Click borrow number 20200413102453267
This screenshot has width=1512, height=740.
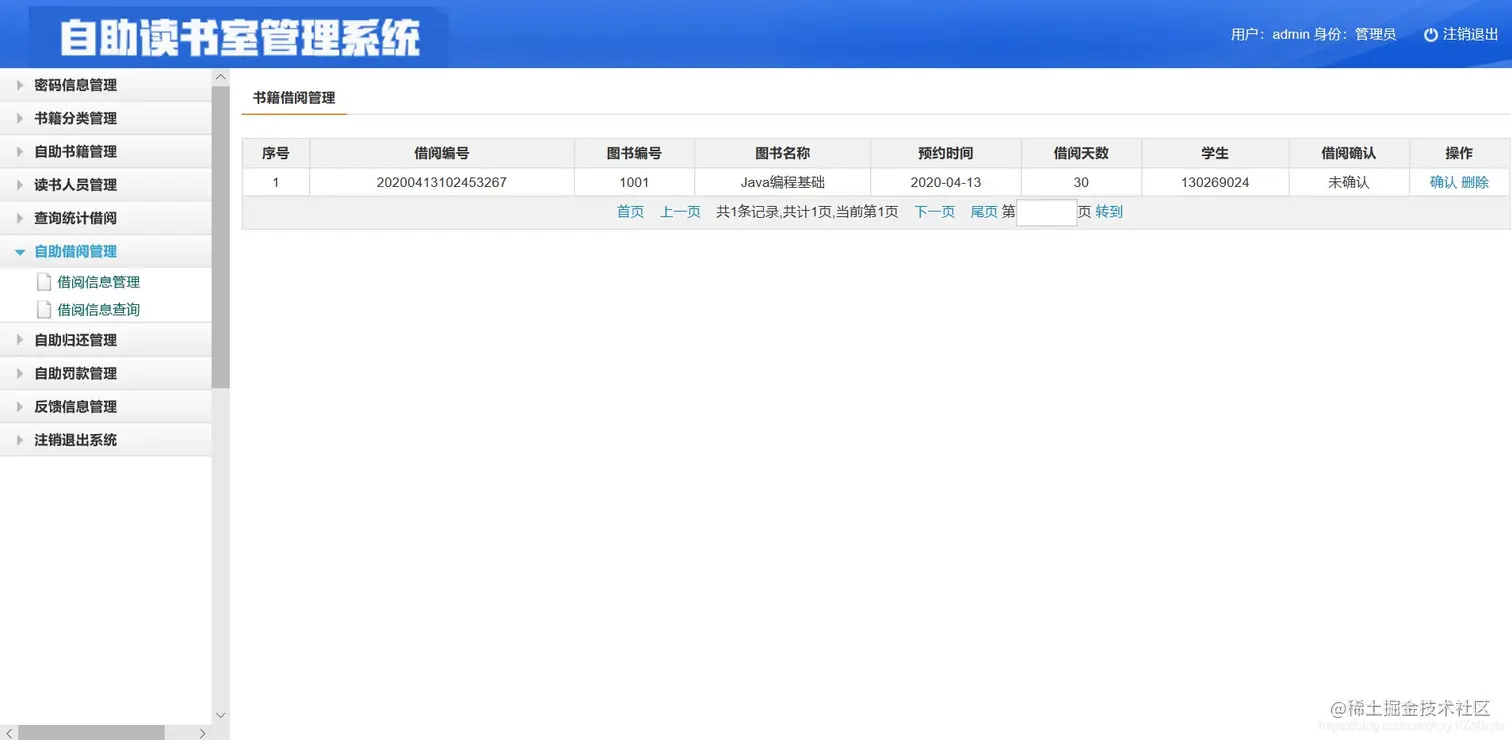(x=442, y=182)
